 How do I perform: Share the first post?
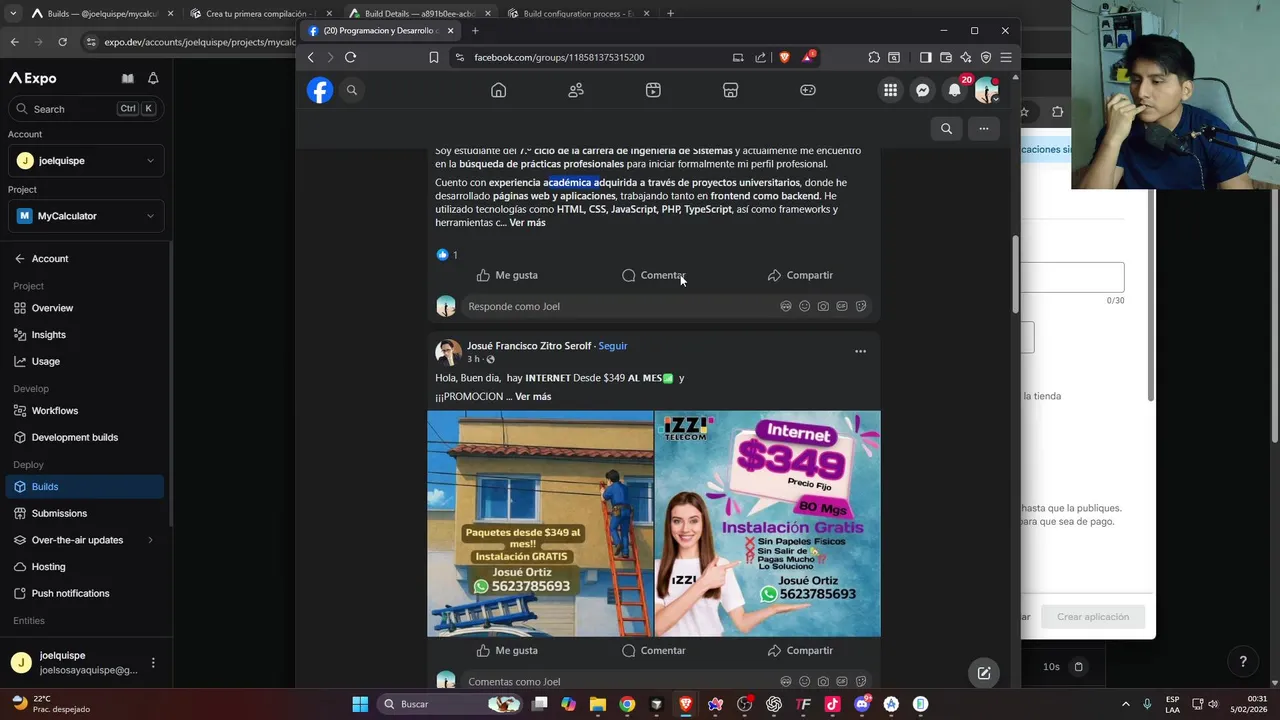[x=800, y=275]
